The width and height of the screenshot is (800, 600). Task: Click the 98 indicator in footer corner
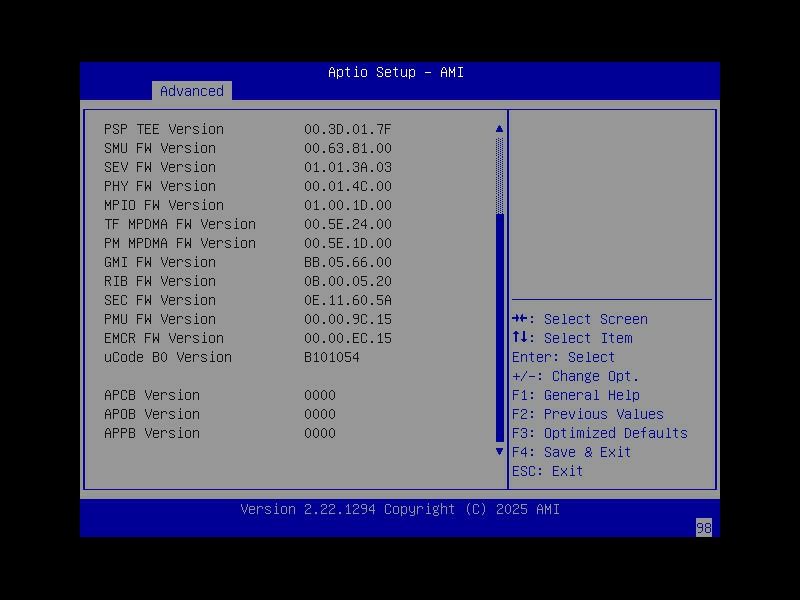pyautogui.click(x=704, y=528)
